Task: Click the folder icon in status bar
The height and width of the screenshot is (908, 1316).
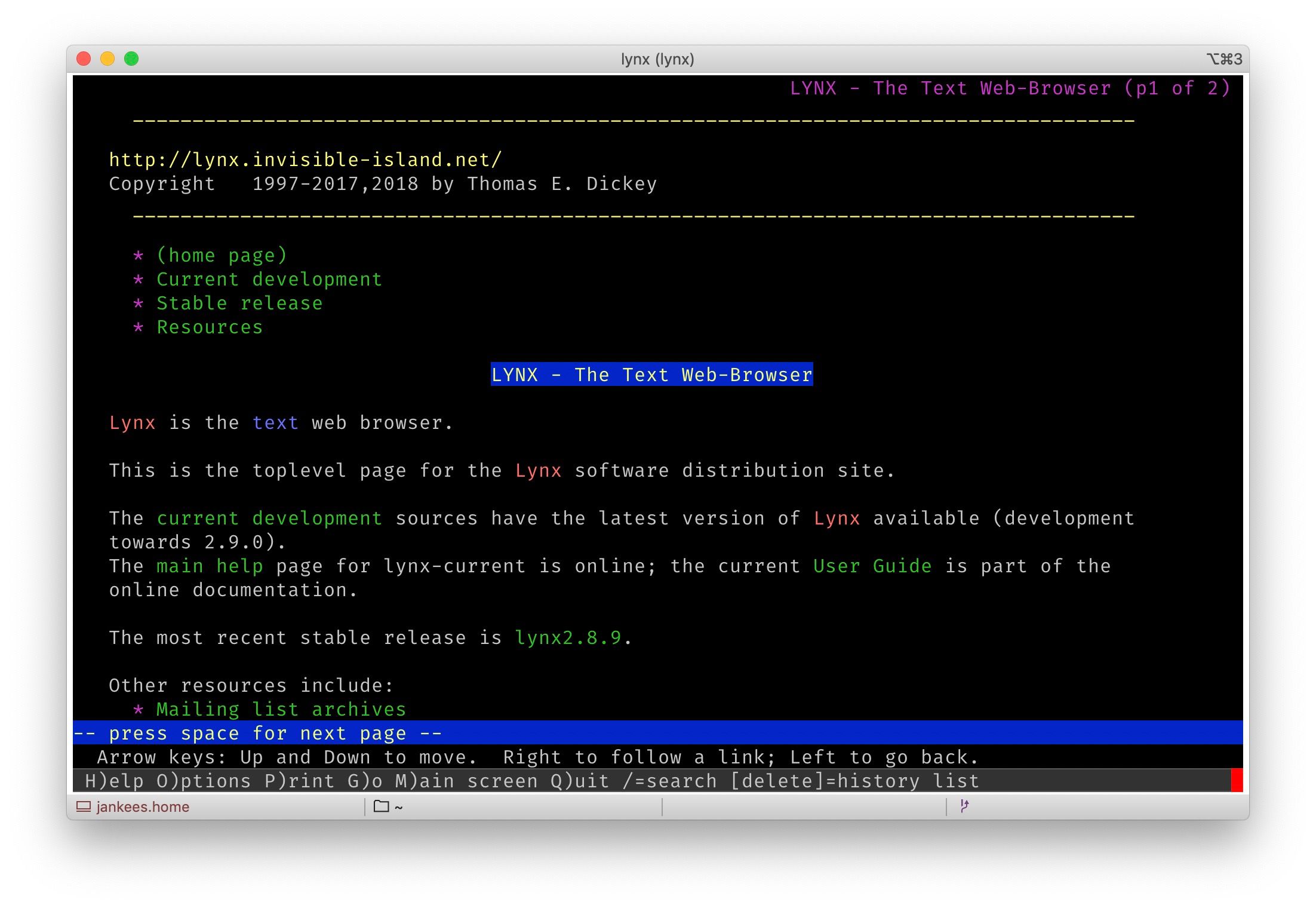Action: click(381, 806)
